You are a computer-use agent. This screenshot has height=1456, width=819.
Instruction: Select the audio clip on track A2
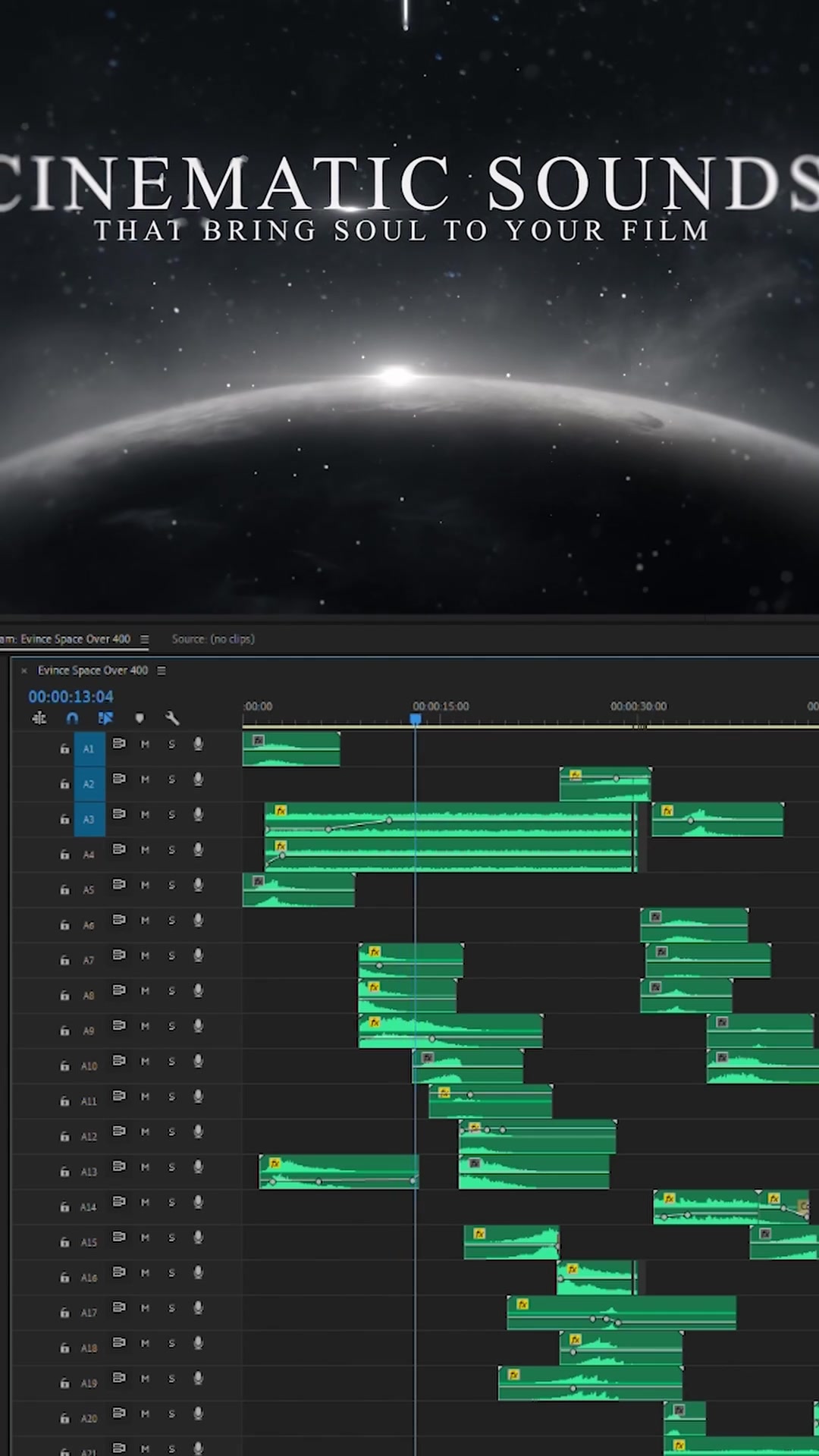coord(605,784)
